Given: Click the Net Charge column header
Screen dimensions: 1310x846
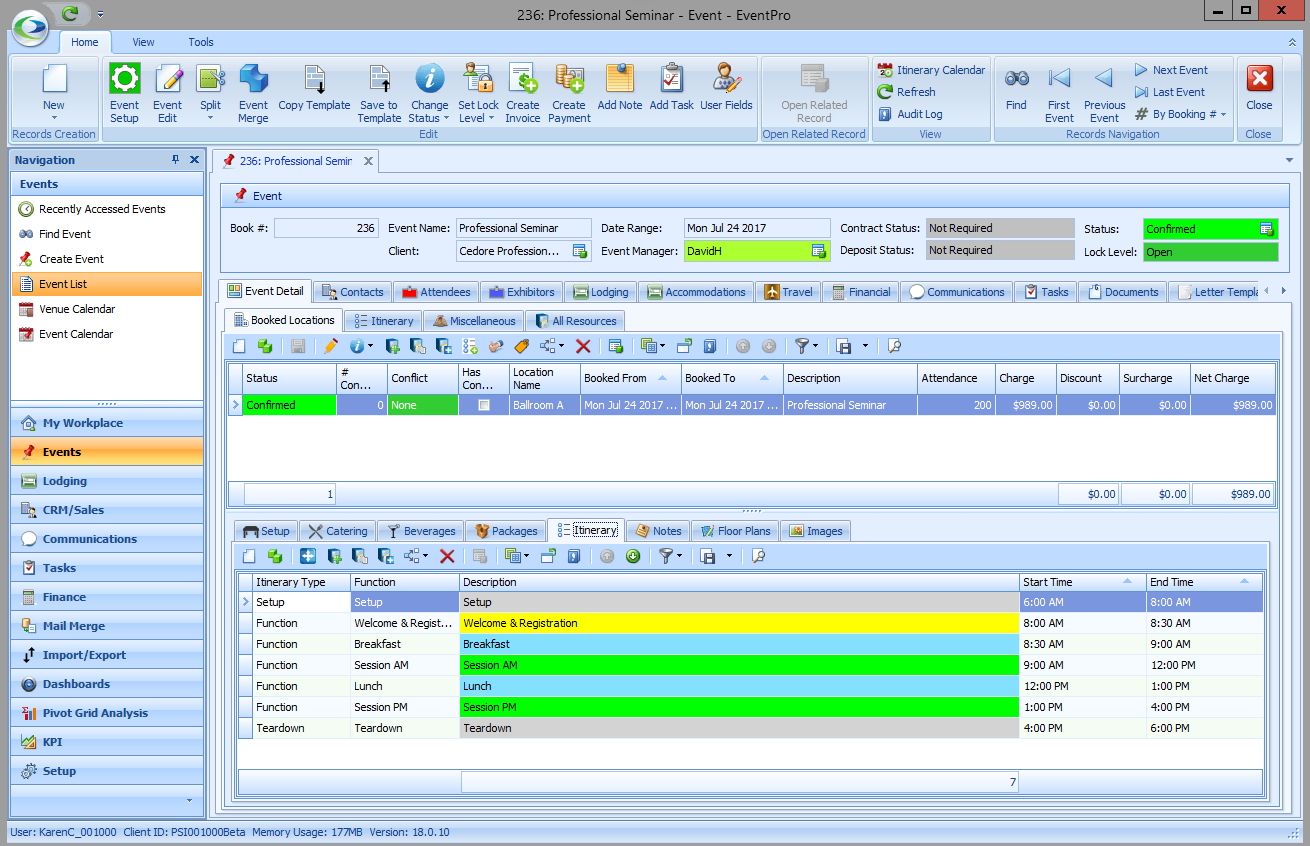Looking at the screenshot, I should tap(1233, 378).
